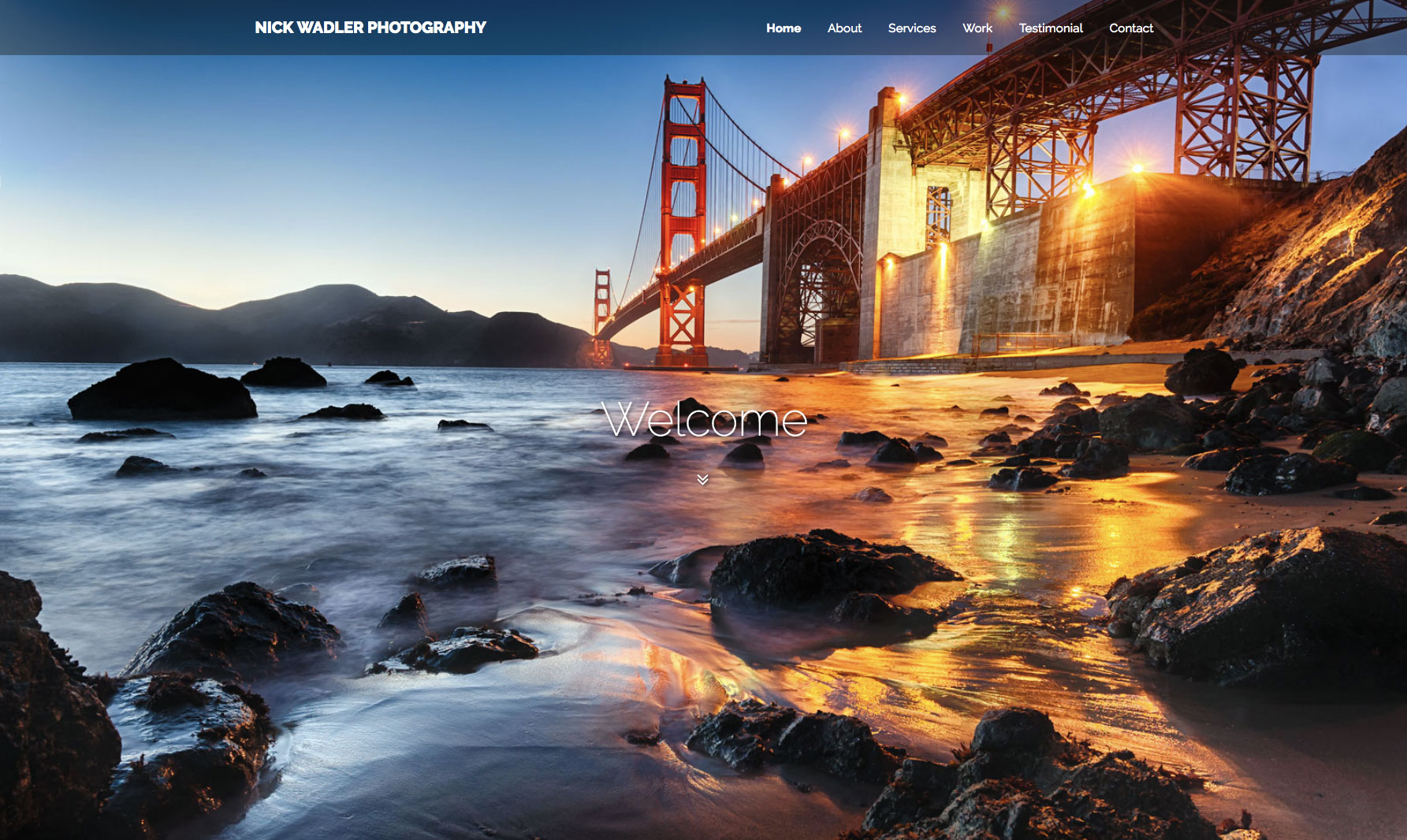The height and width of the screenshot is (840, 1407).
Task: Select the Work navigation item
Action: click(x=977, y=28)
